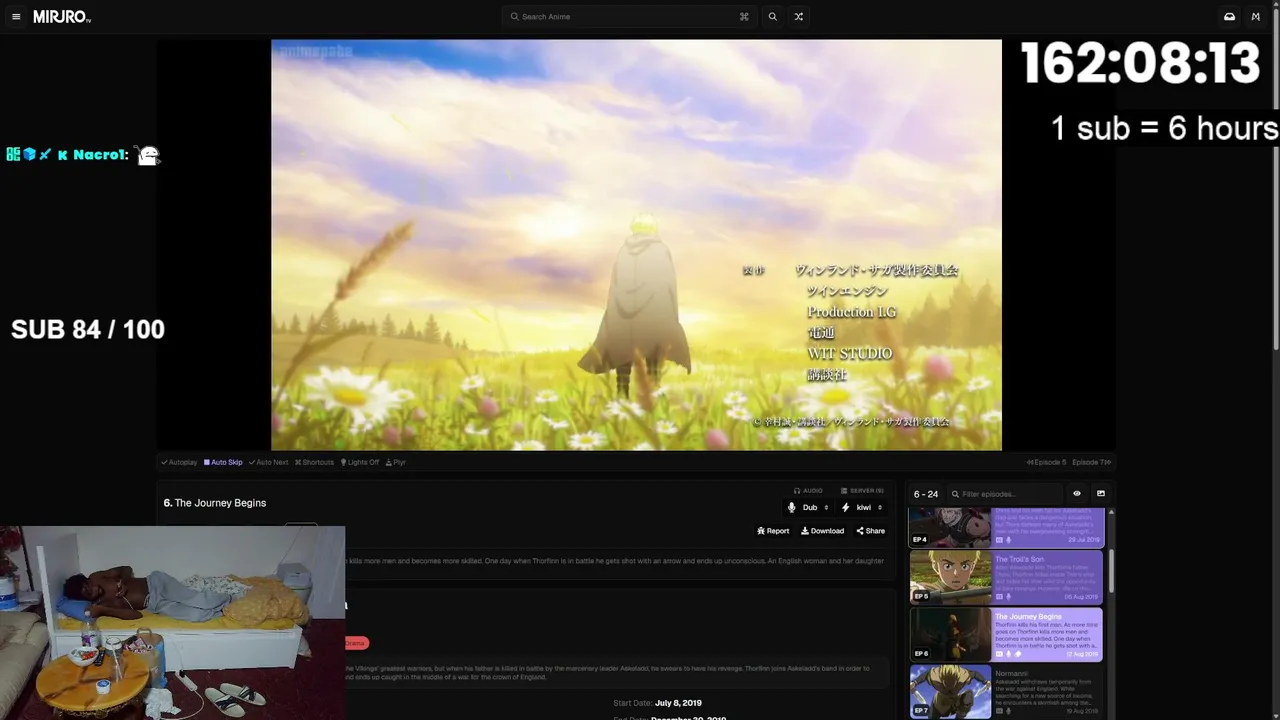
Task: Click the command shortcut icon in search
Action: (744, 17)
